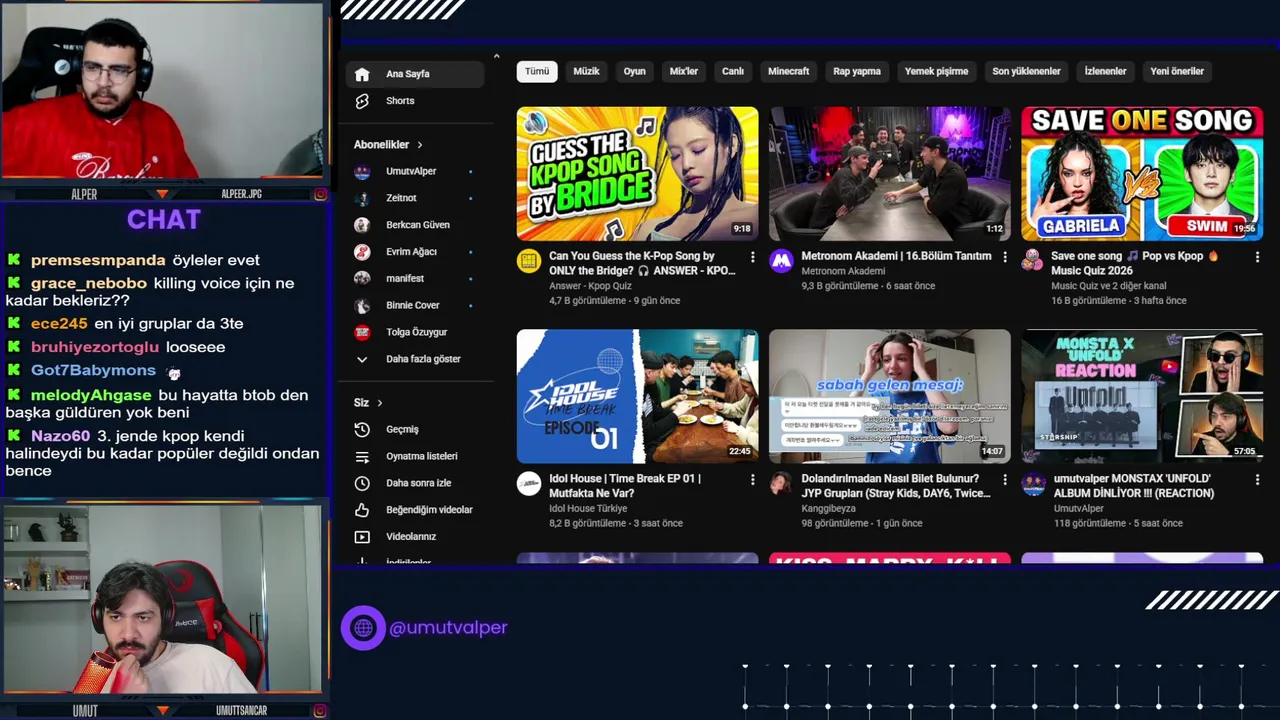Open UmutvAlper avatar under MONSTAX reaction video

1033,485
